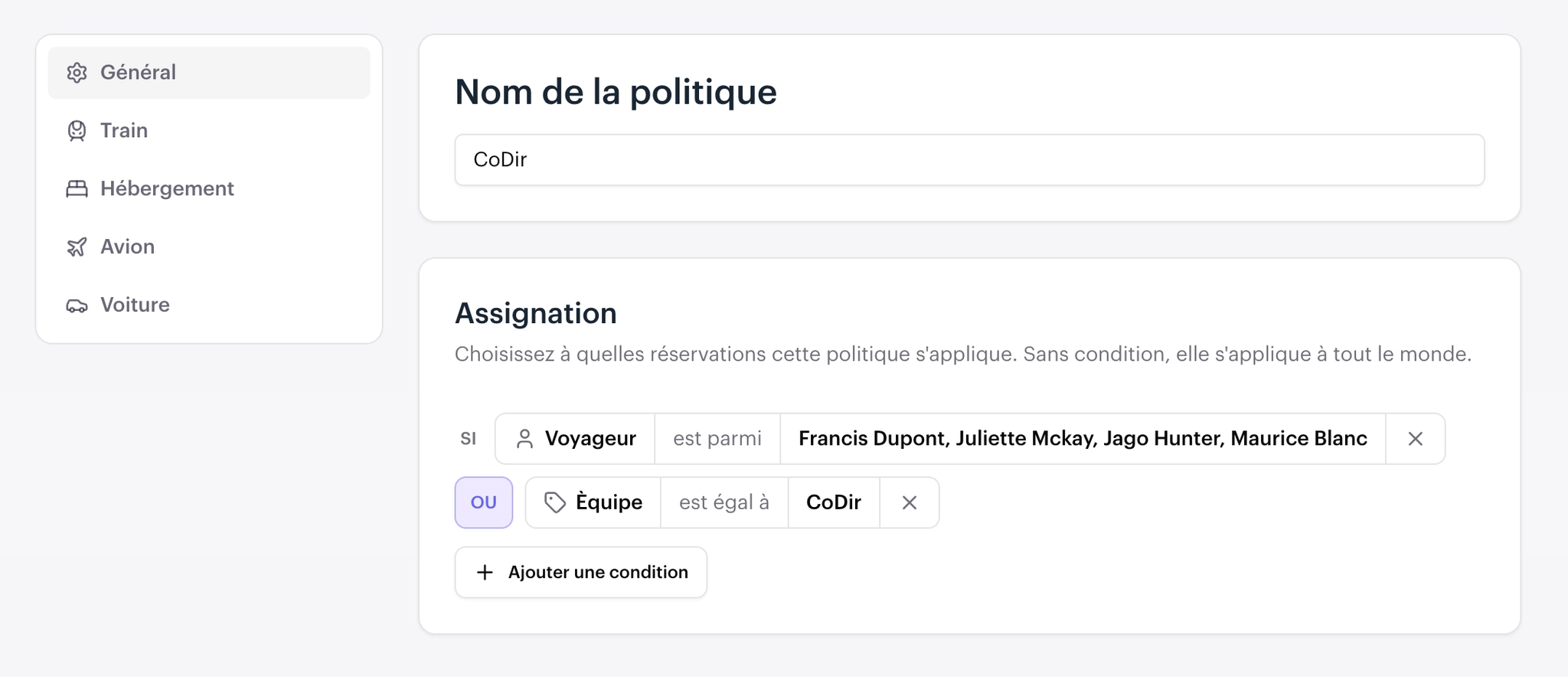
Task: Click the Assignation heading
Action: 536,314
